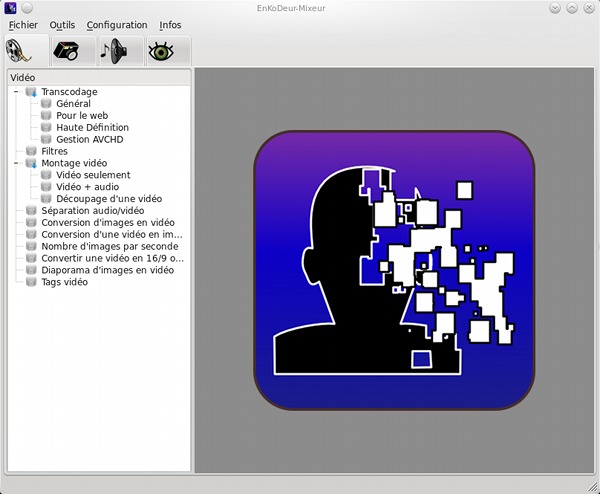Maximize the EnKoDeur-Mixeur window
This screenshot has height=494, width=600.
pos(572,8)
